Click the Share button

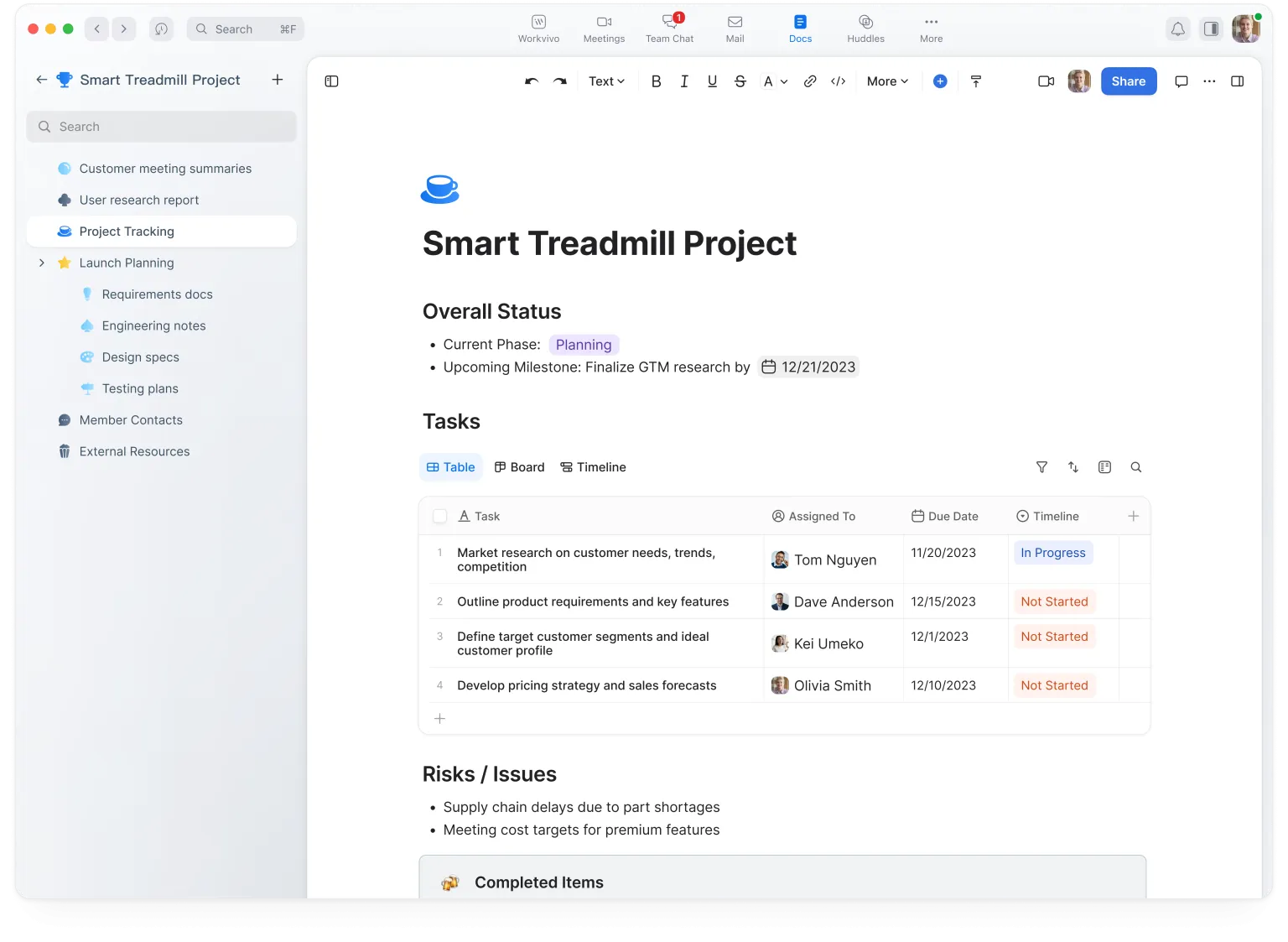coord(1128,81)
